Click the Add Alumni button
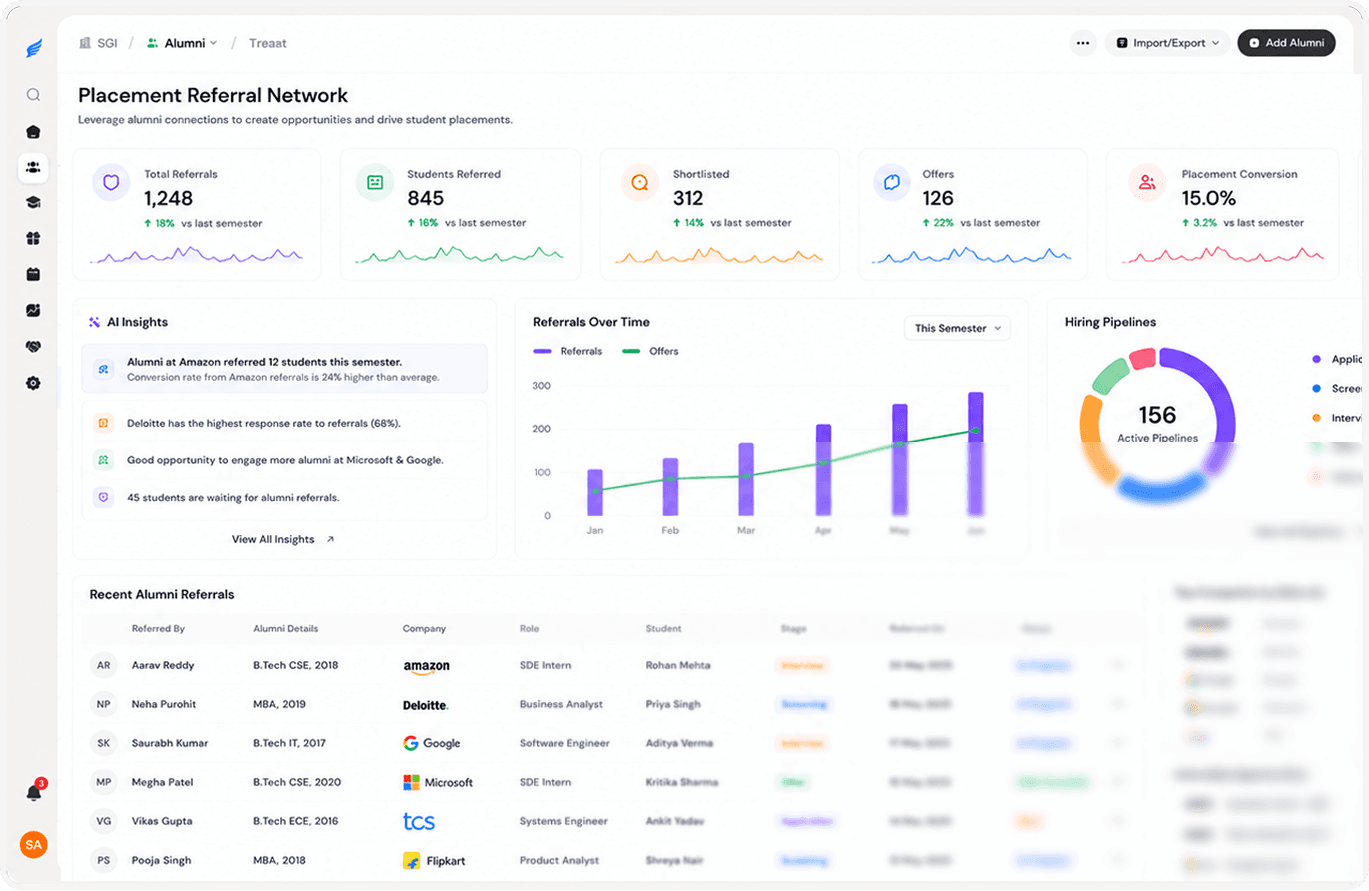The image size is (1369, 891). point(1286,43)
